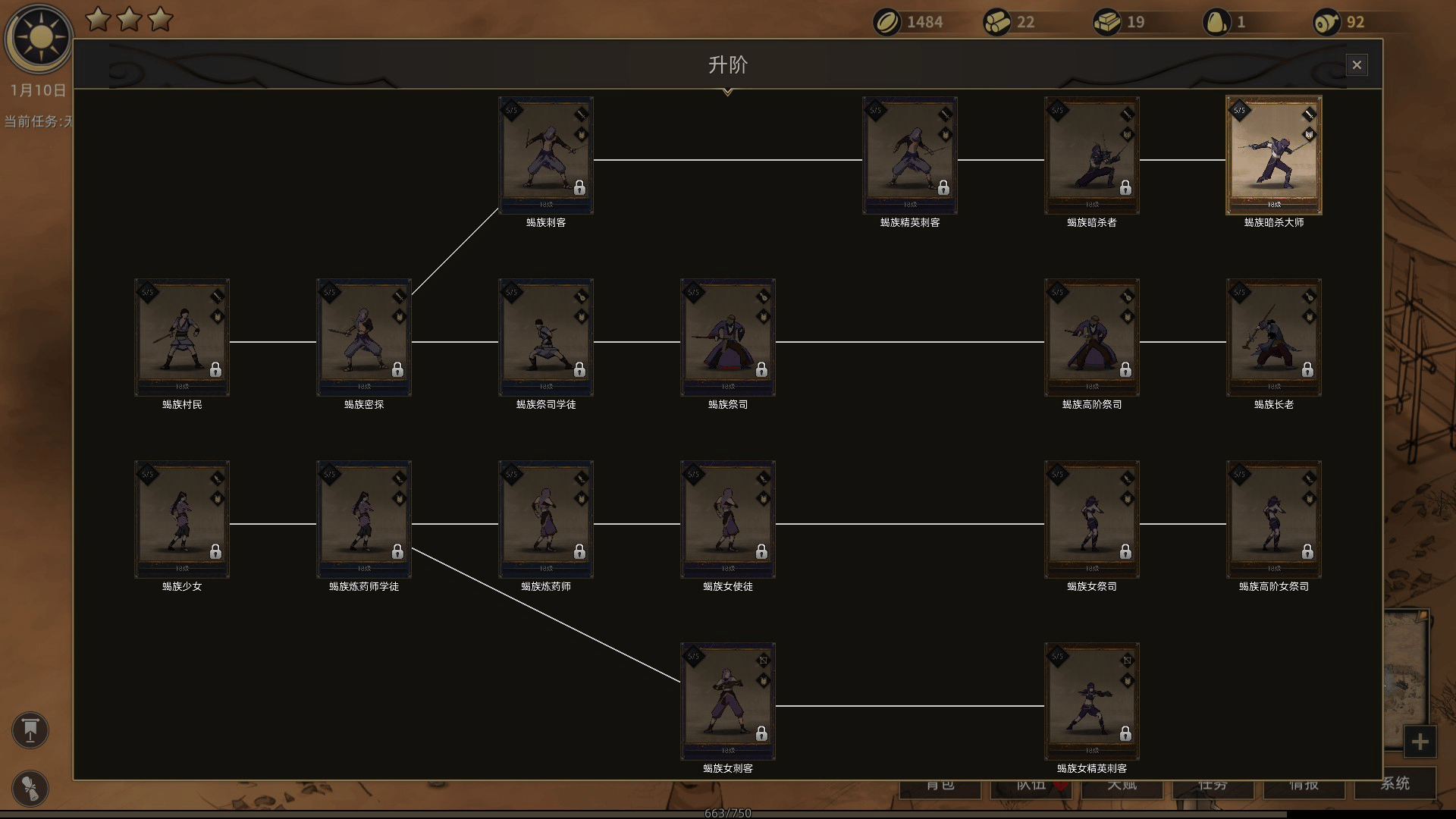The height and width of the screenshot is (819, 1456).
Task: Click the 蝎族刺客 unit card
Action: (545, 155)
